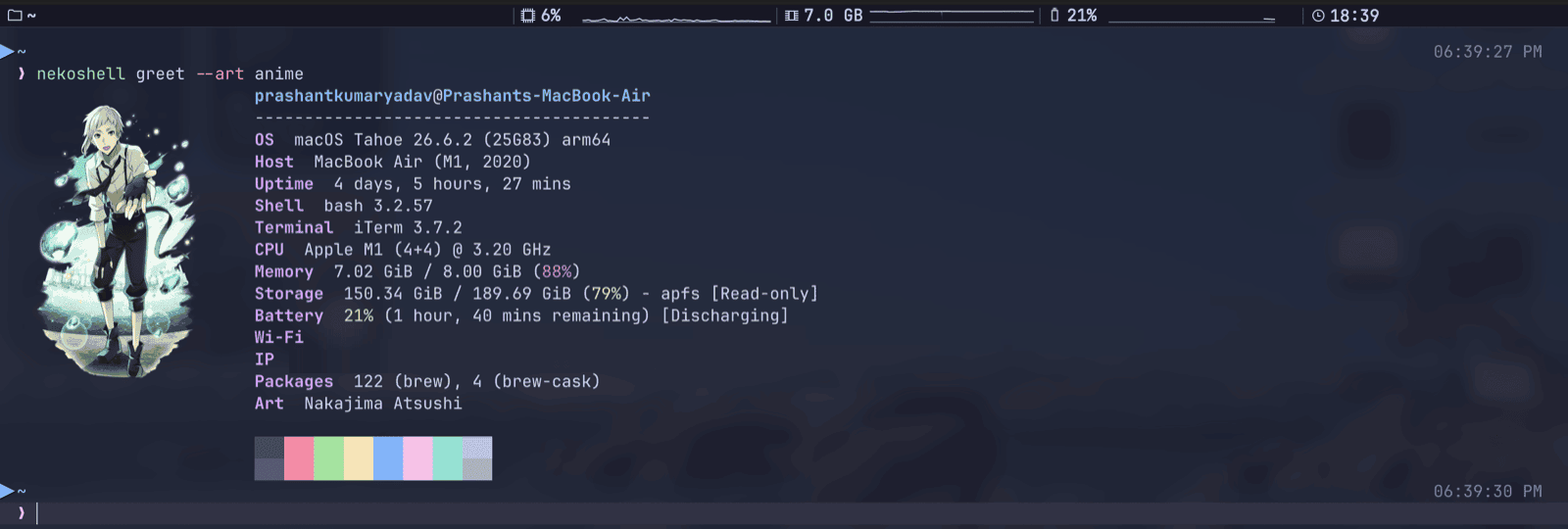Select the green color swatch
This screenshot has height=529, width=1568.
[x=328, y=458]
